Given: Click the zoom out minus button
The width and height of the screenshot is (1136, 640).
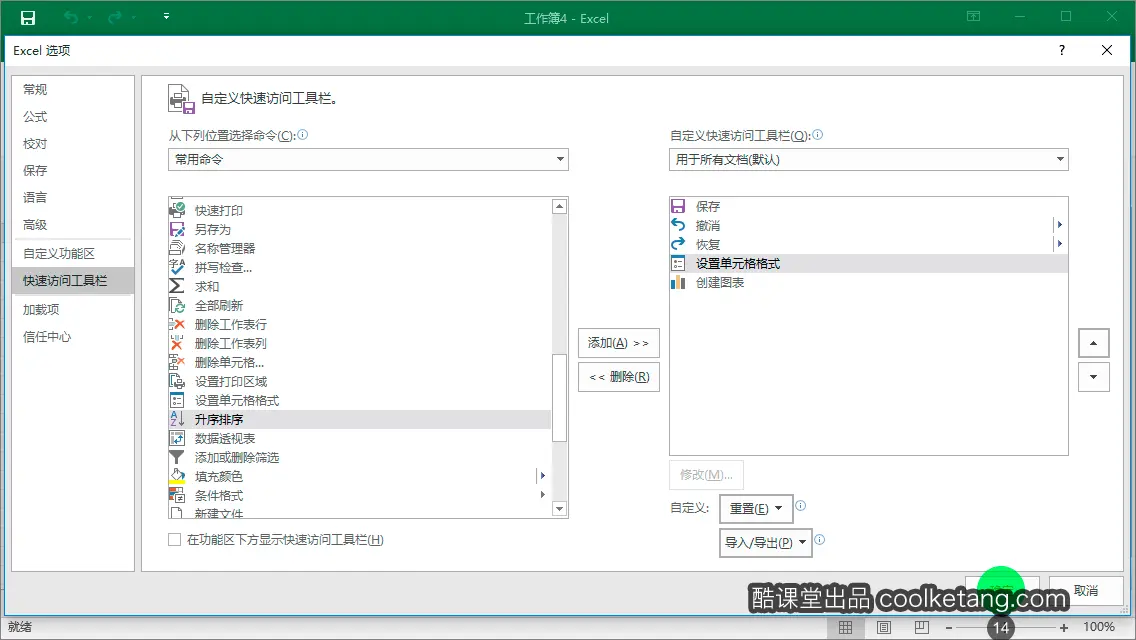Looking at the screenshot, I should click(x=949, y=628).
